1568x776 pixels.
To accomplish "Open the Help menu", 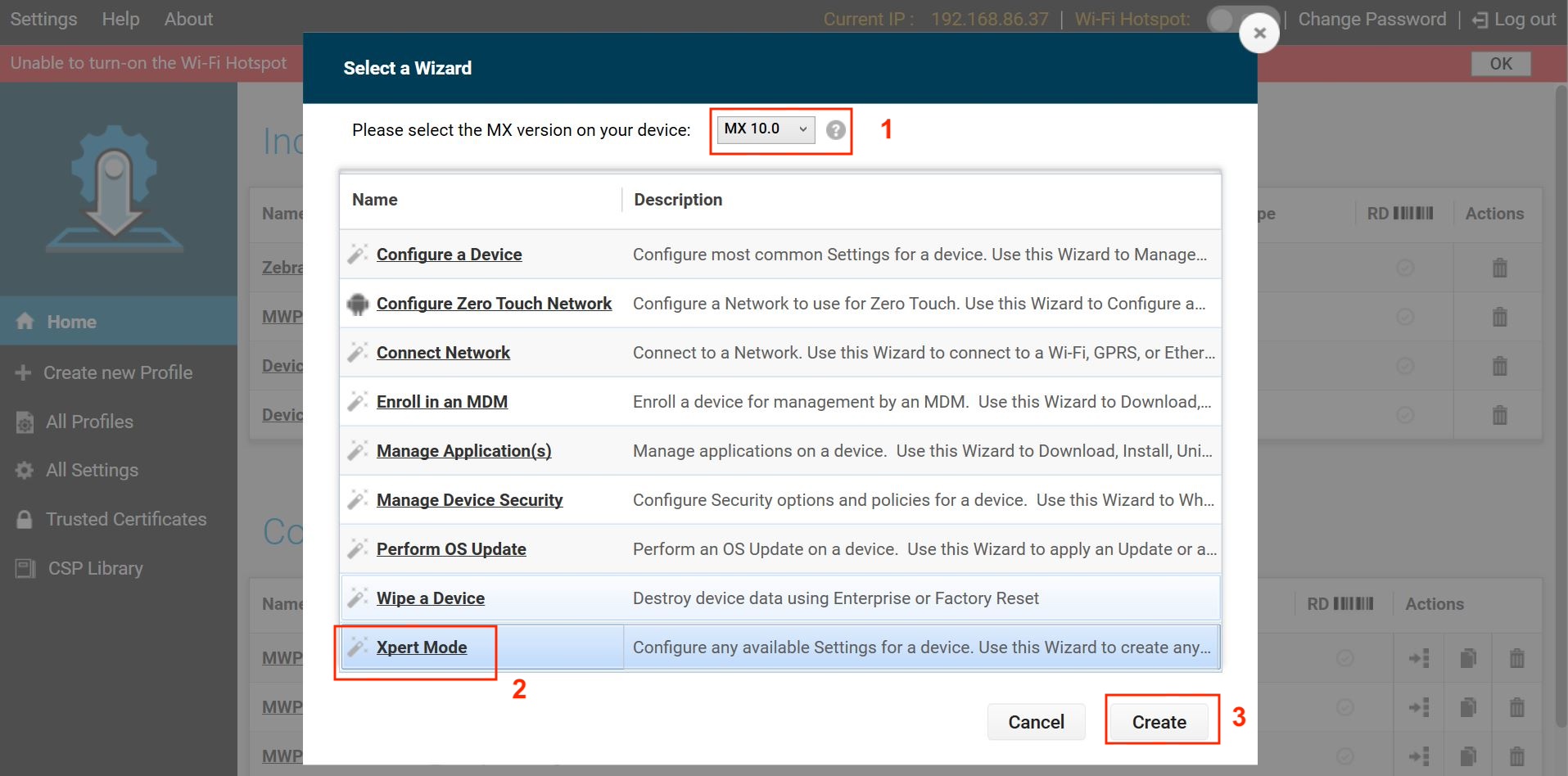I will click(x=120, y=19).
